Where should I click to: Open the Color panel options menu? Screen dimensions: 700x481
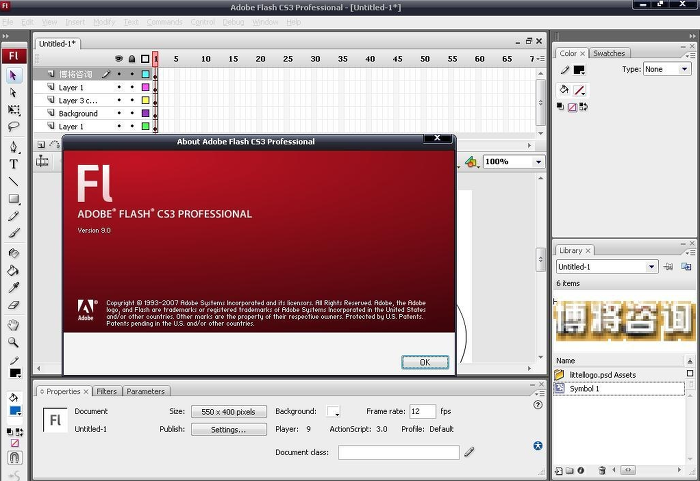[x=690, y=54]
